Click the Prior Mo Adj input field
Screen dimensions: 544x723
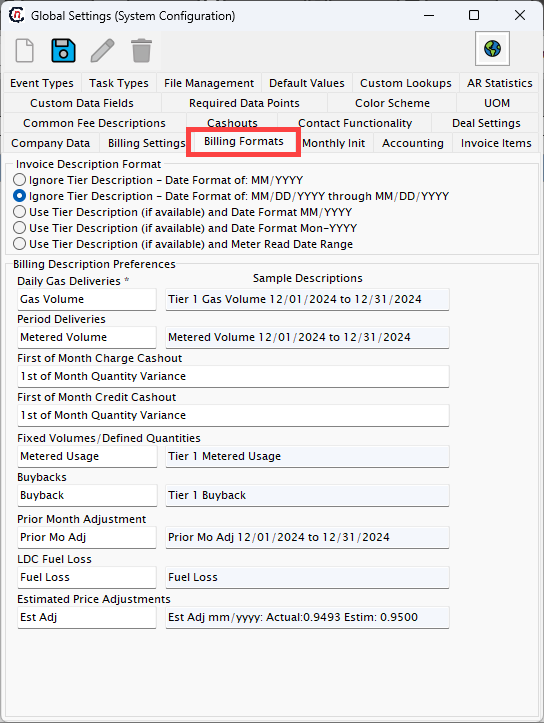[x=87, y=537]
